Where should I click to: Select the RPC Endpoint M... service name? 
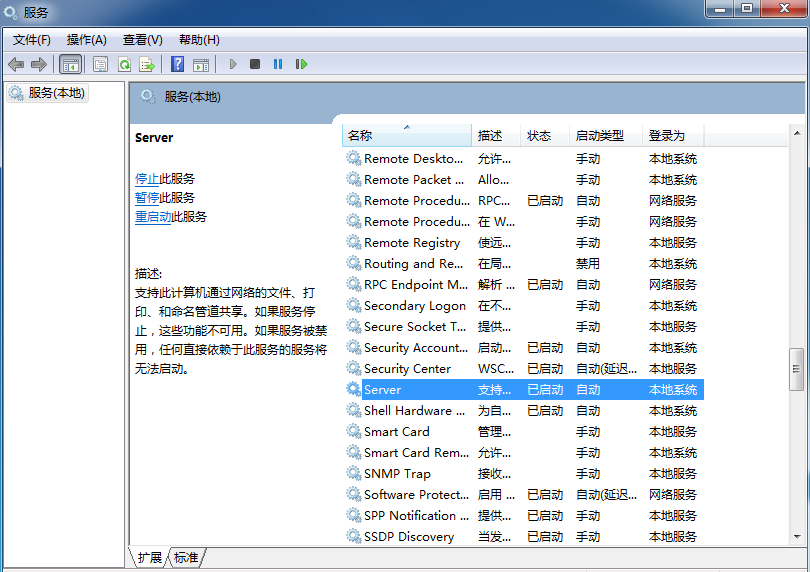click(x=416, y=284)
